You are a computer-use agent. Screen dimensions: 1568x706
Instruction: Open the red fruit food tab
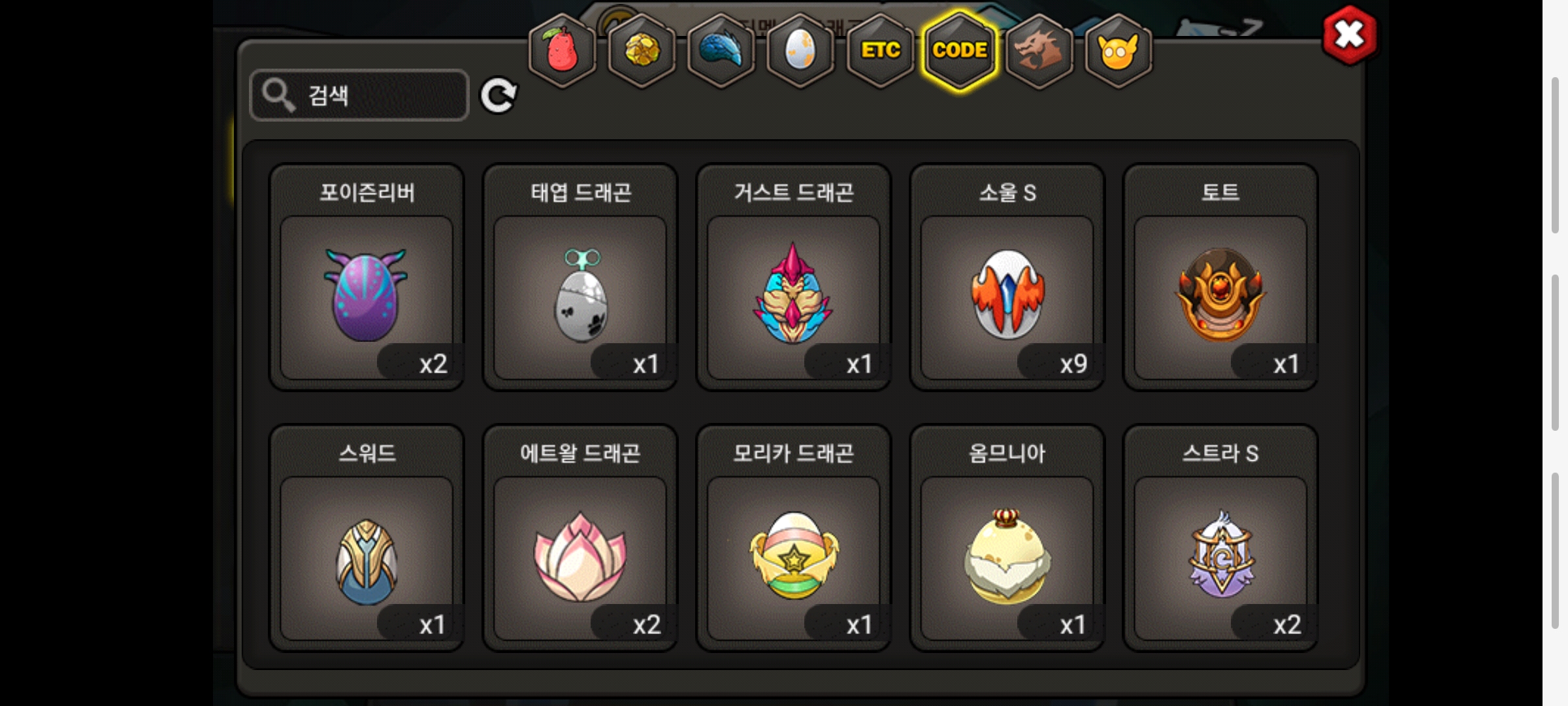(562, 50)
